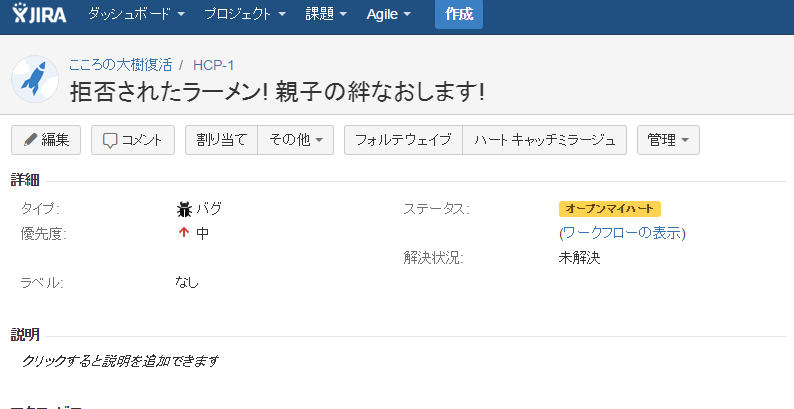
Task: Open the こころの大樹復活 project link
Action: (121, 65)
